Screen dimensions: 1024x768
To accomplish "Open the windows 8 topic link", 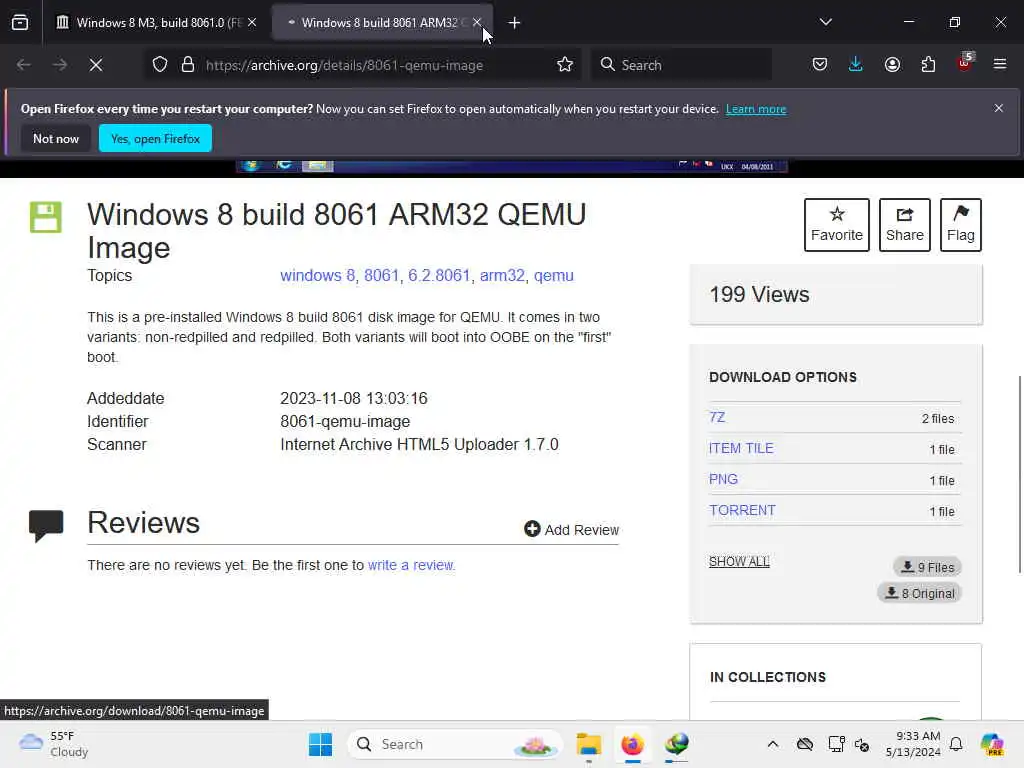I will (x=317, y=276).
